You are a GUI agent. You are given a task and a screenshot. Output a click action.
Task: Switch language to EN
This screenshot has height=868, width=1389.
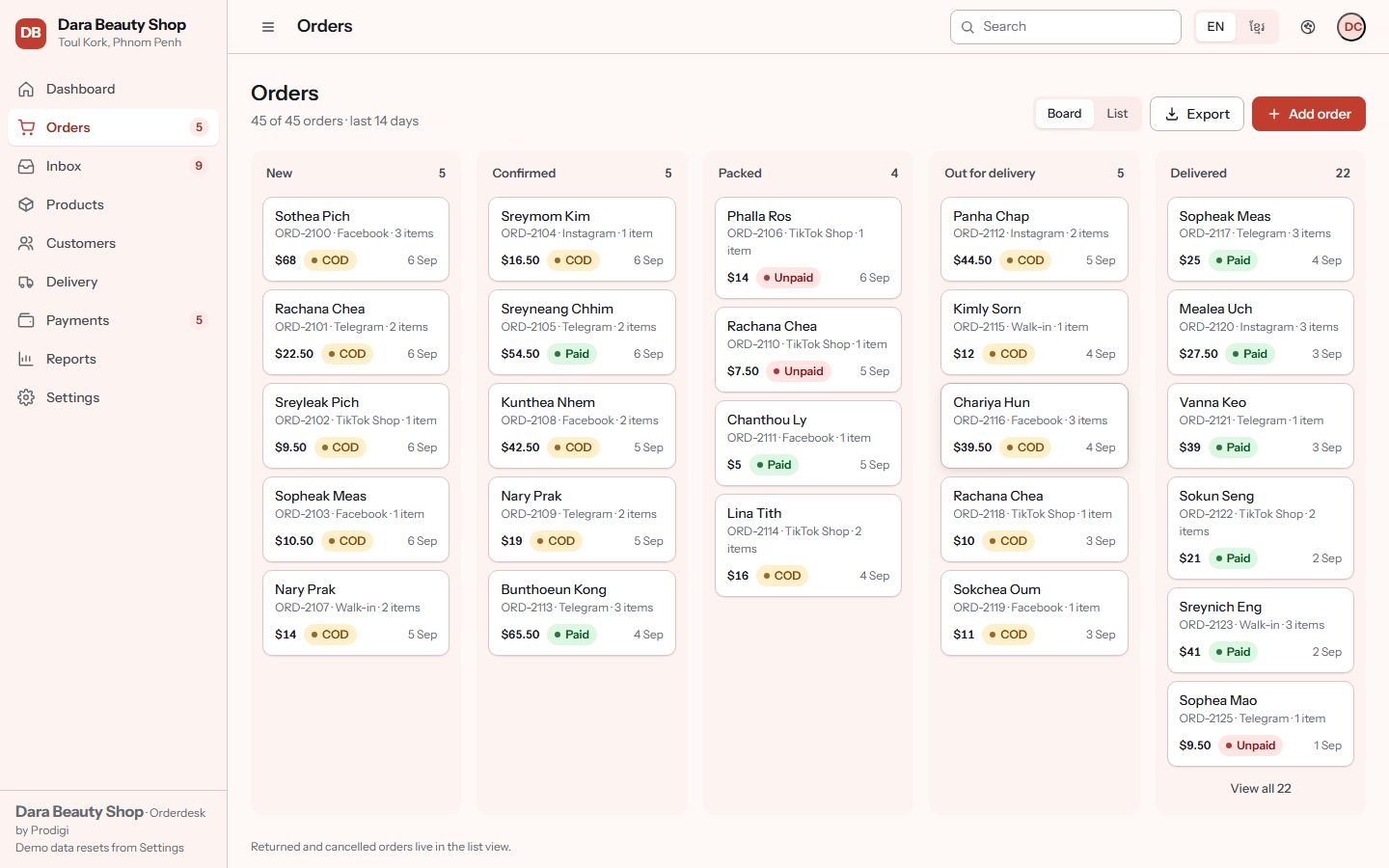[x=1215, y=27]
